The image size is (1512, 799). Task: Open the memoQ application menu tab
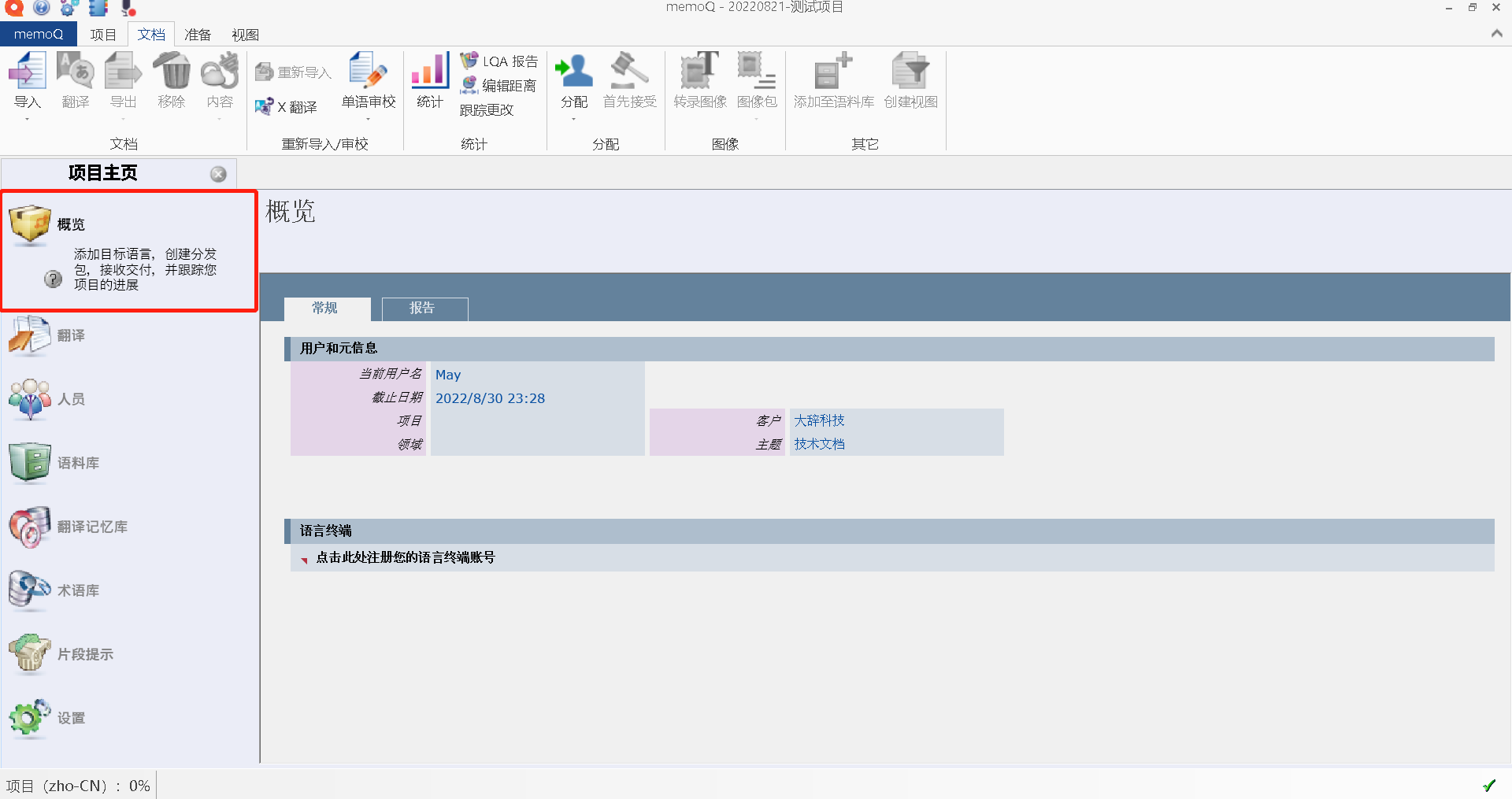point(39,34)
